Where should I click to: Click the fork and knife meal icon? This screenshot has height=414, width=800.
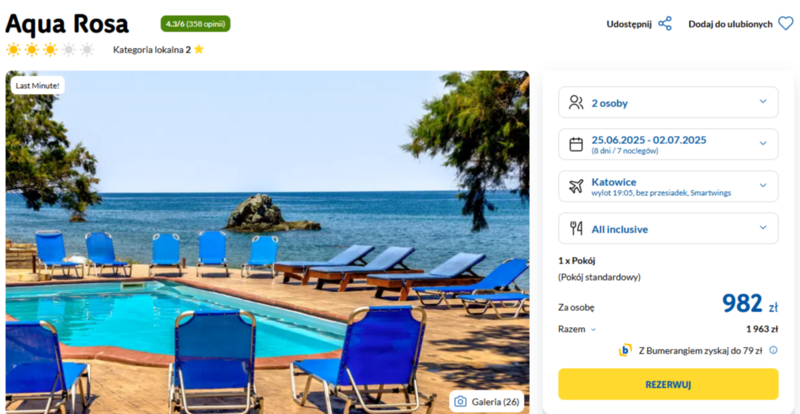(x=576, y=229)
